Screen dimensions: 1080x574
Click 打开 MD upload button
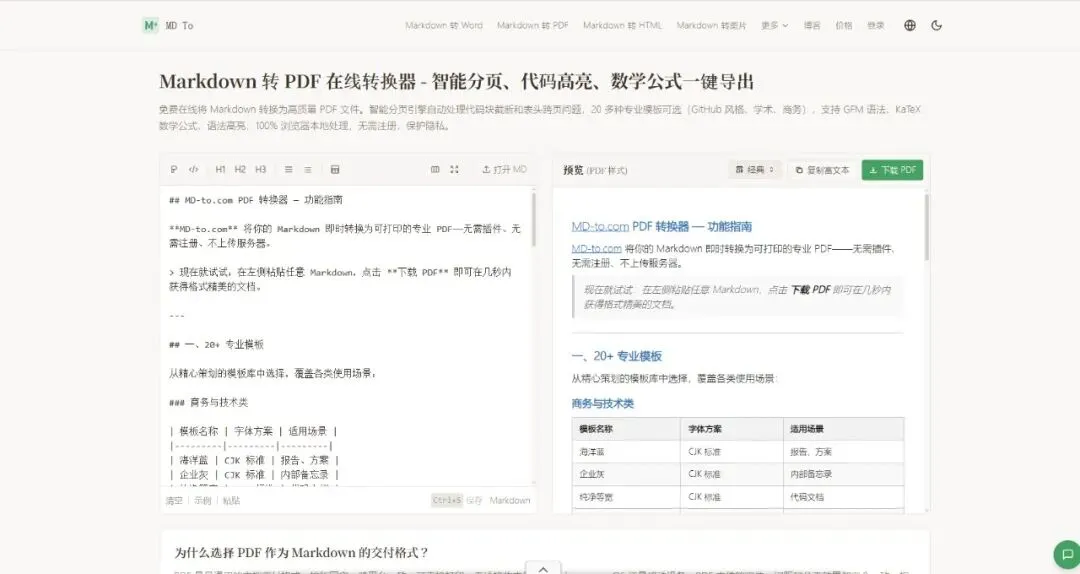click(x=504, y=170)
